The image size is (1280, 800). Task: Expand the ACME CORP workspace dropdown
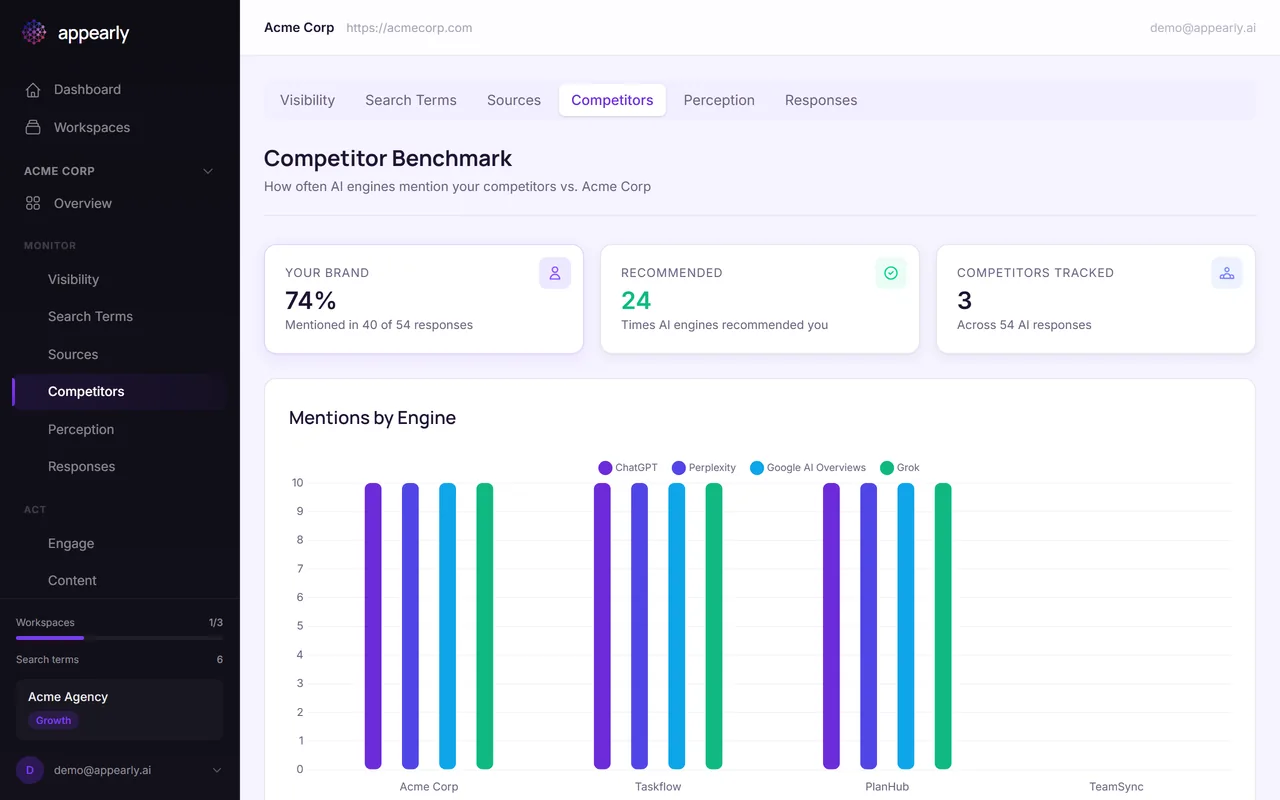point(208,170)
